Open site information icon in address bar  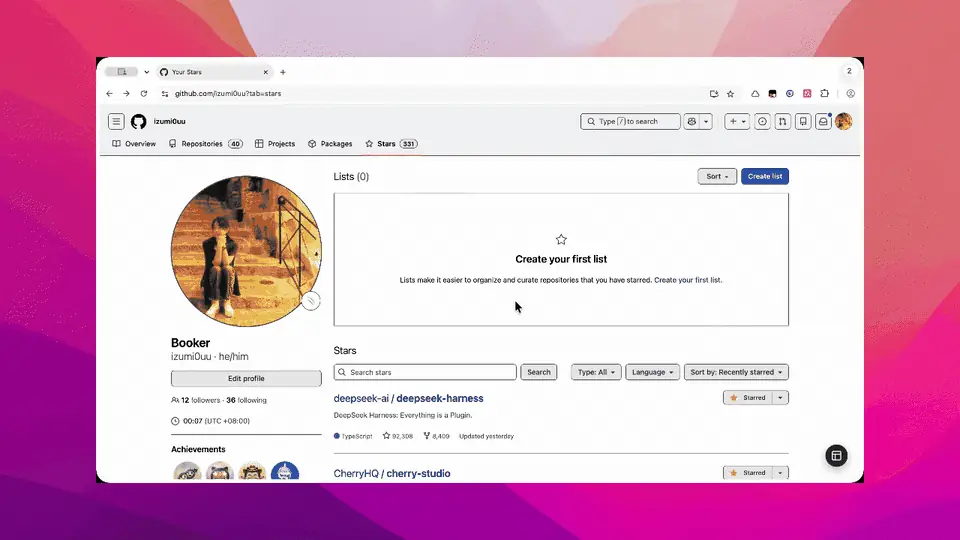[165, 94]
